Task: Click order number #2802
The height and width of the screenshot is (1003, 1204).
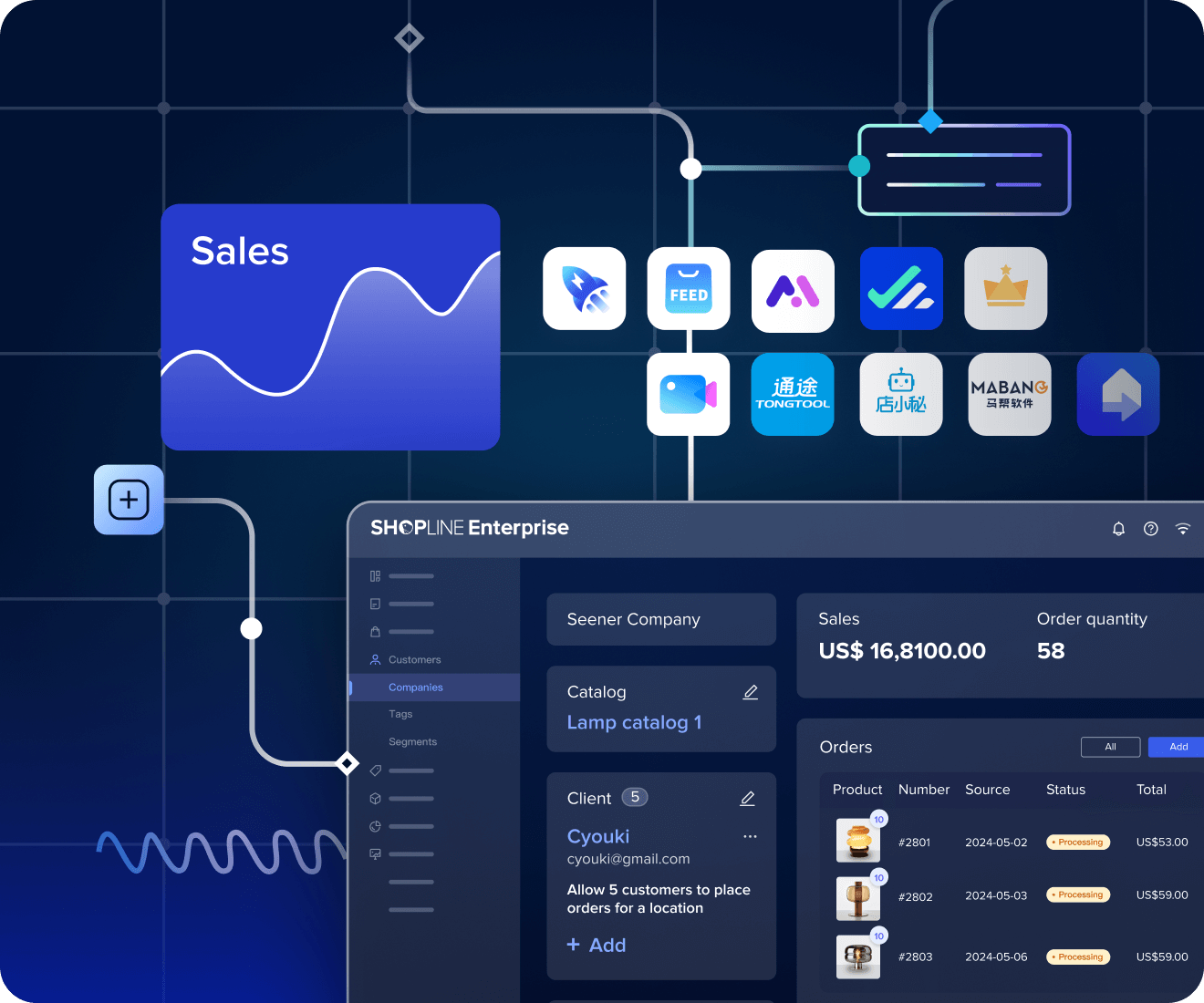Action: point(915,897)
